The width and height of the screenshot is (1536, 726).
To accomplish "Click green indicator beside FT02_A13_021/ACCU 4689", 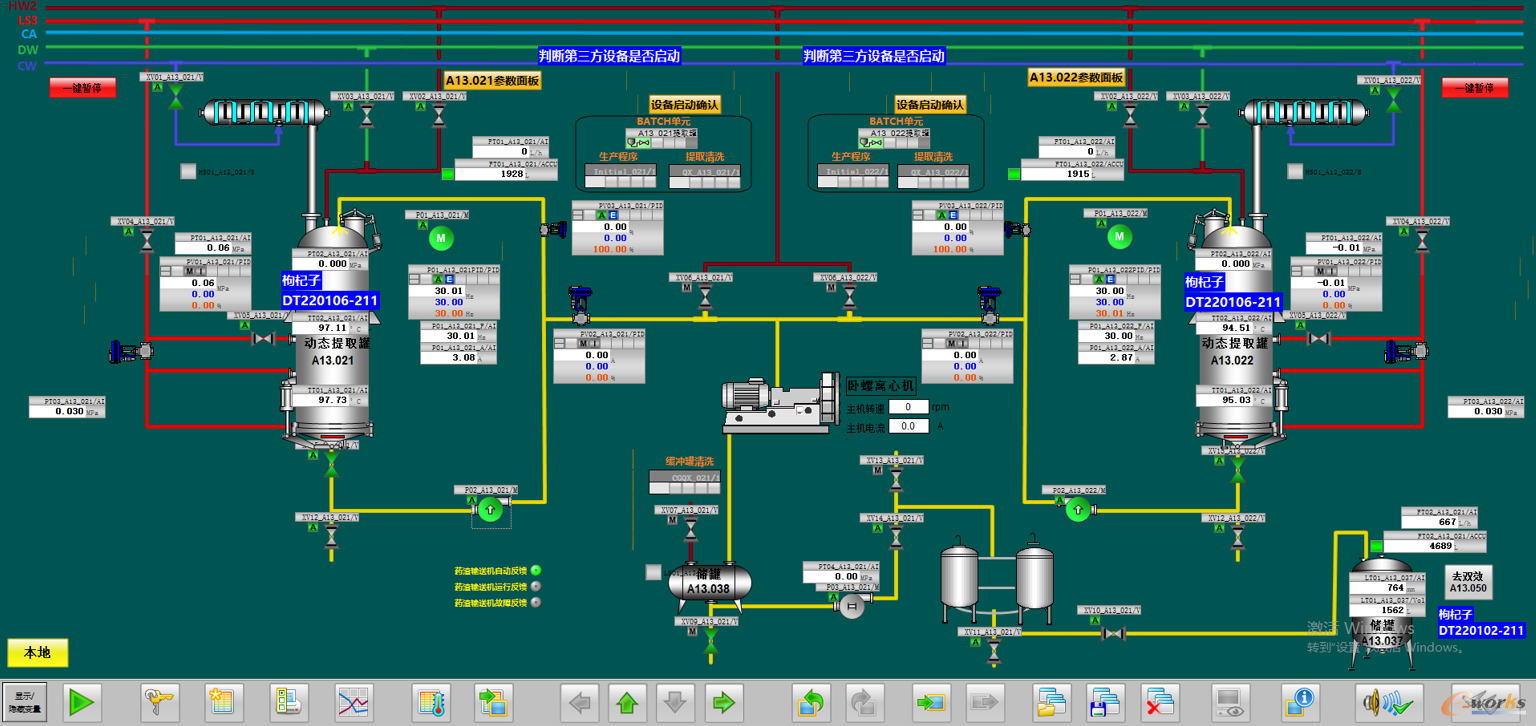I will (1377, 546).
